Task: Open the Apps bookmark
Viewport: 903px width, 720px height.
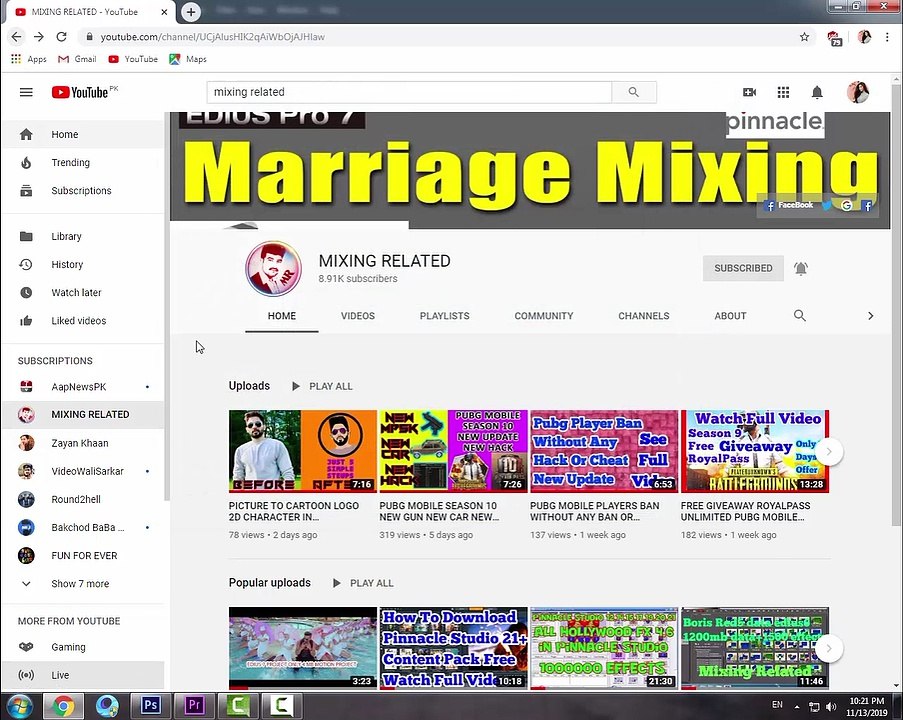Action: click(x=28, y=59)
